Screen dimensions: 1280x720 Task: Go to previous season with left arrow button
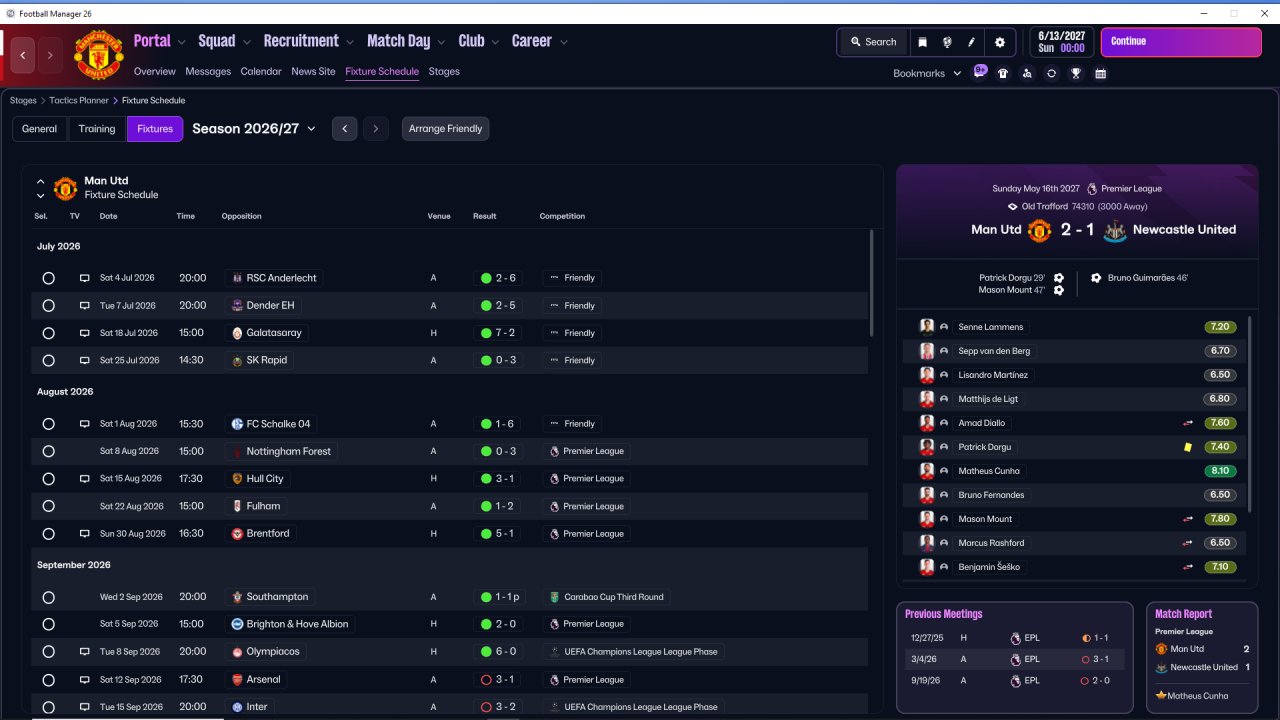[x=345, y=129]
